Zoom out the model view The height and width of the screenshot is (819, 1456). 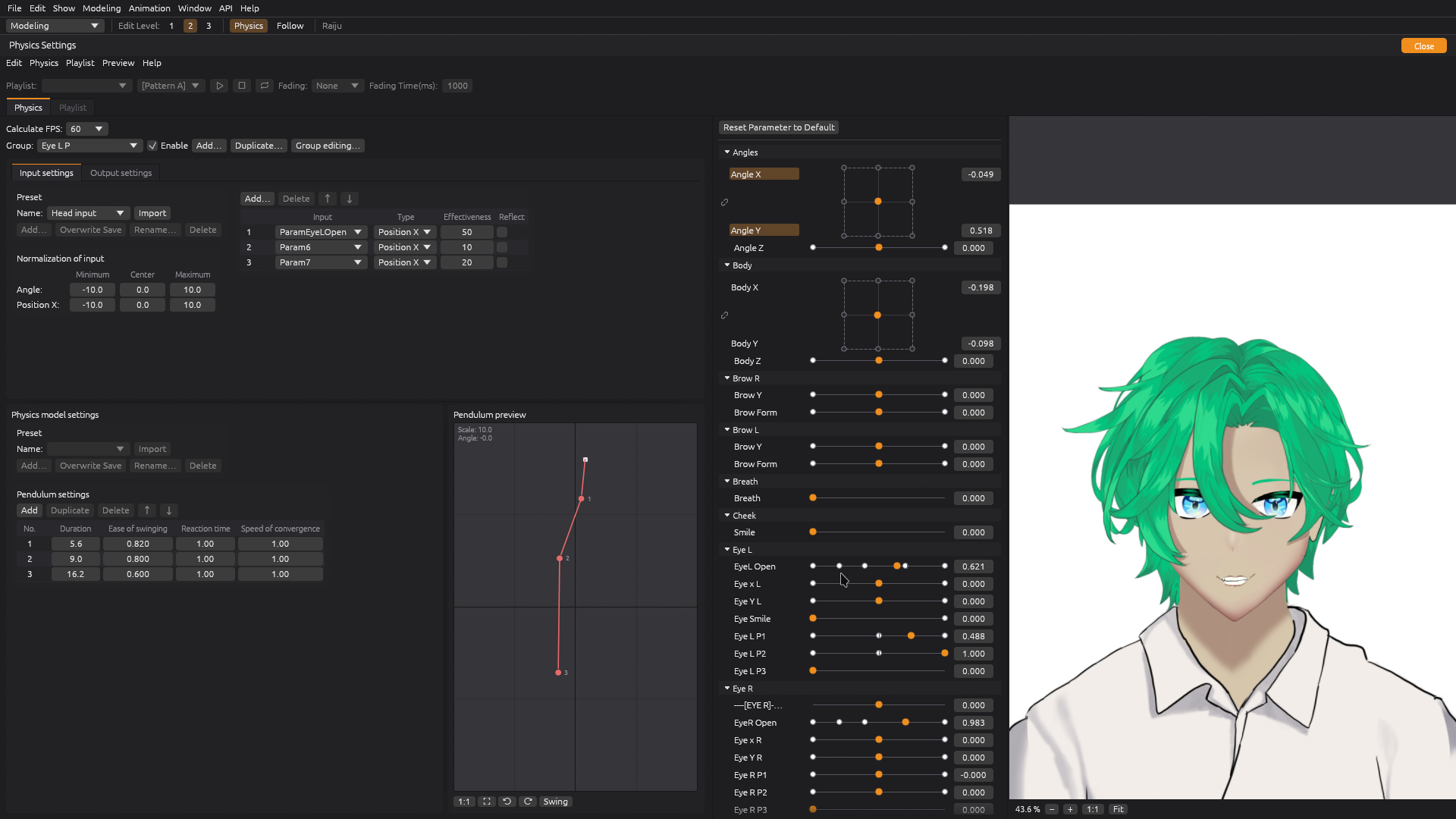1052,809
